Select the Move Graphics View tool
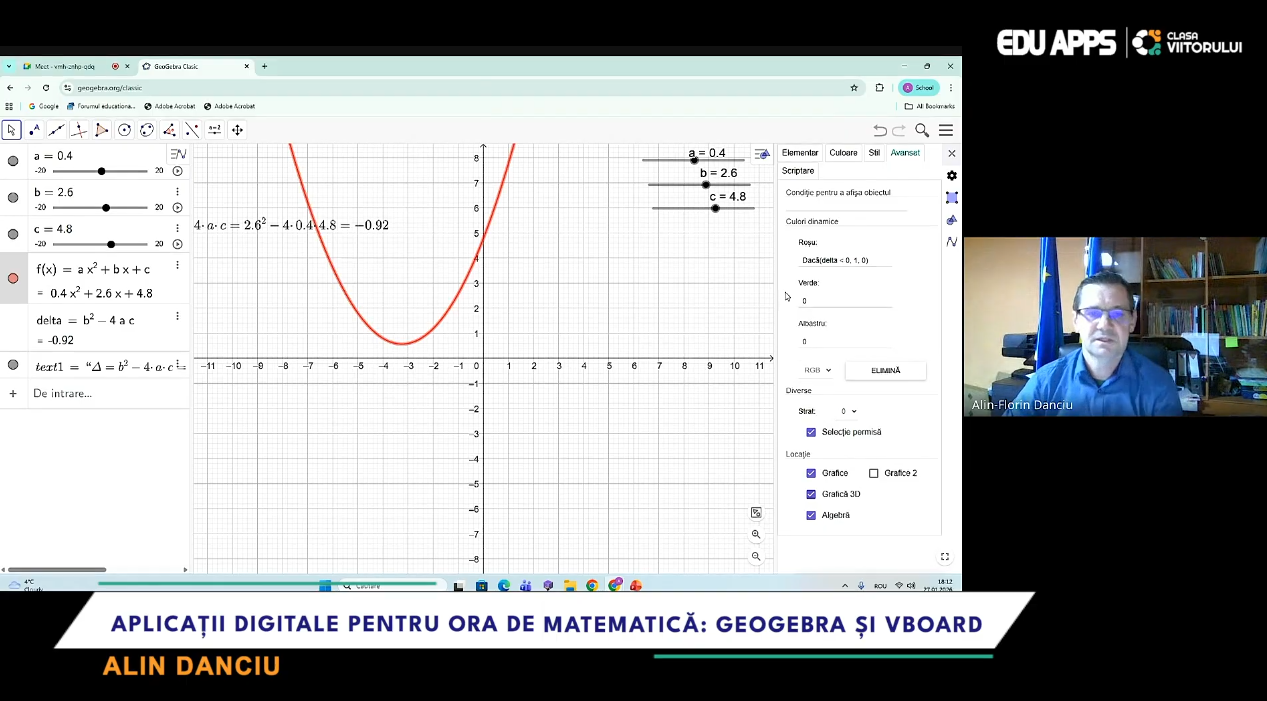 pyautogui.click(x=237, y=130)
